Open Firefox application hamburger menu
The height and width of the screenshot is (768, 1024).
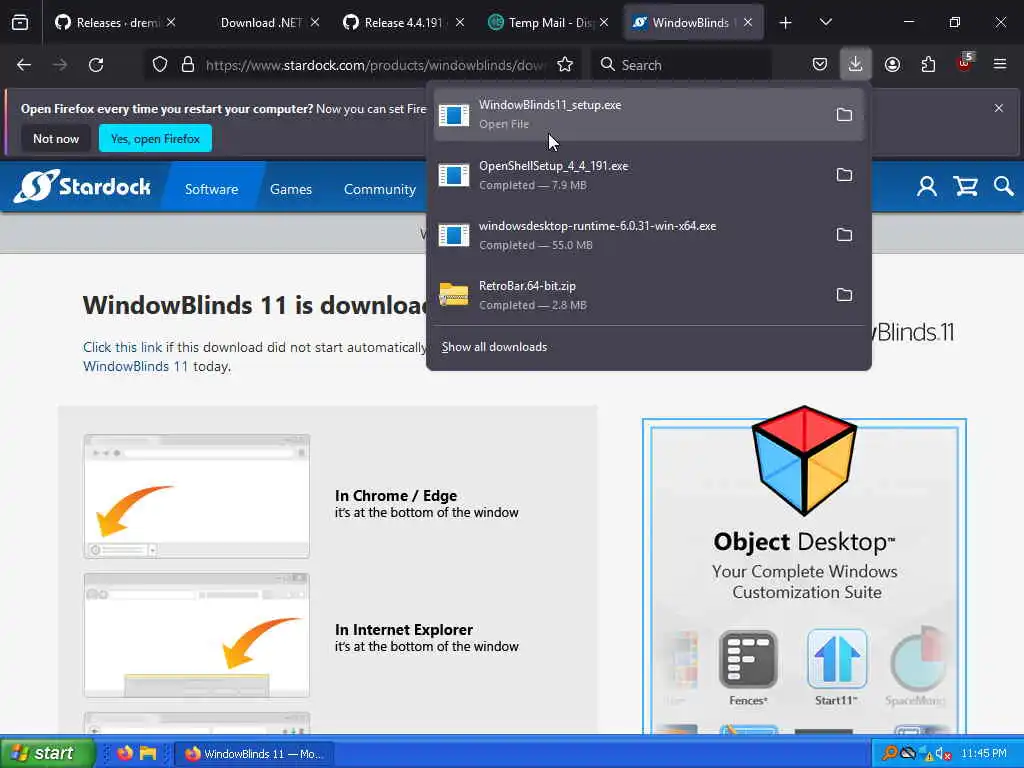click(1000, 65)
